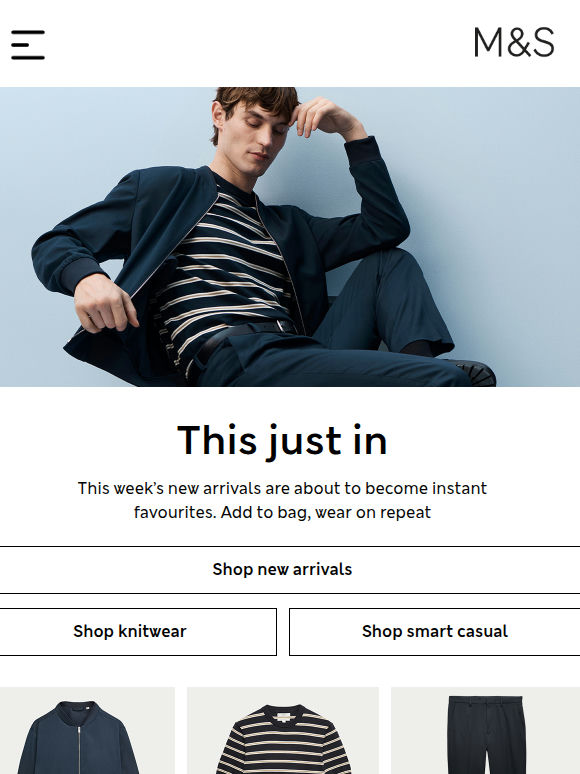View the striped jumper product thumbnail

(283, 731)
